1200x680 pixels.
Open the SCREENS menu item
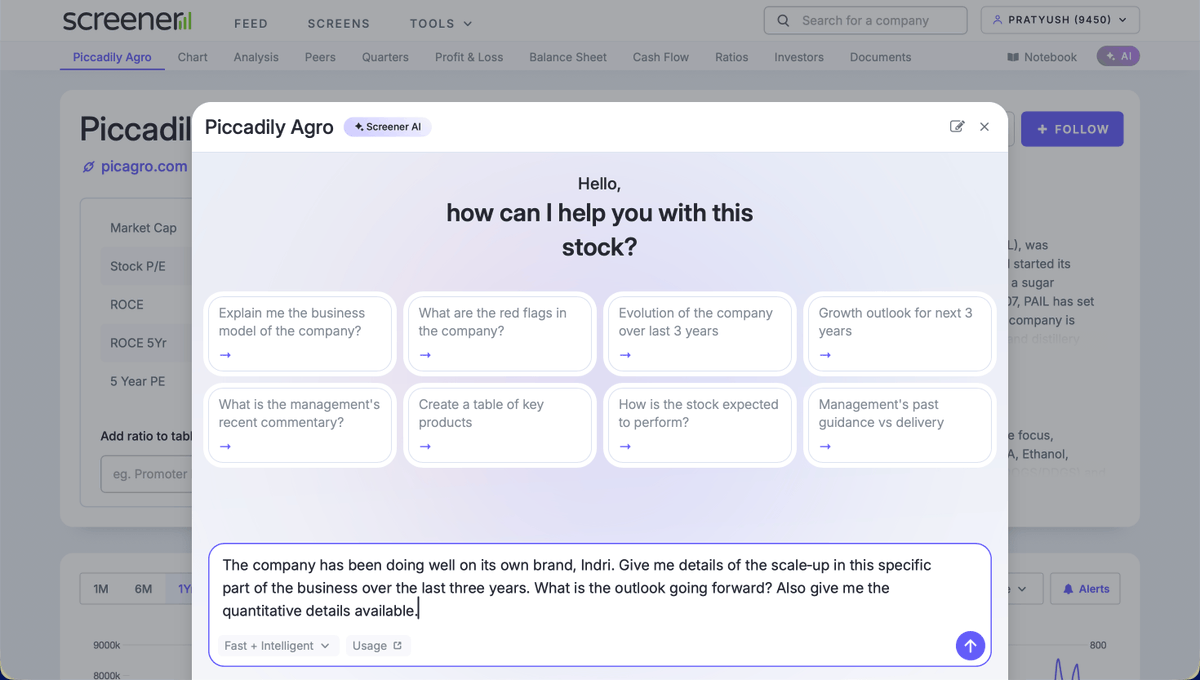tap(338, 23)
